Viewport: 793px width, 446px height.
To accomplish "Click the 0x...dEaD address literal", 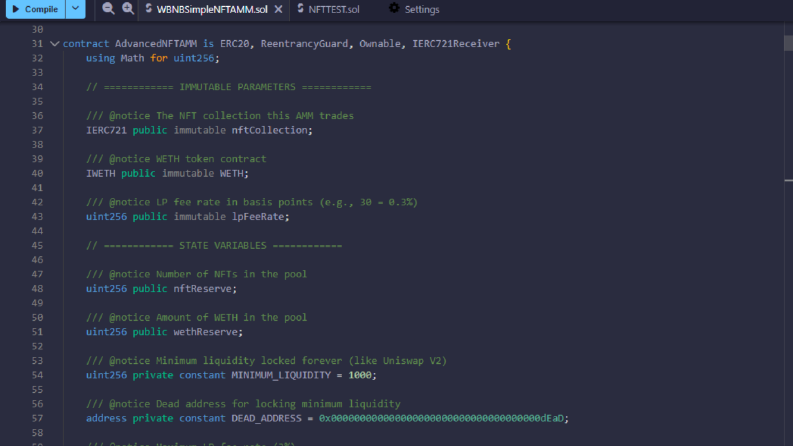I will (441, 419).
